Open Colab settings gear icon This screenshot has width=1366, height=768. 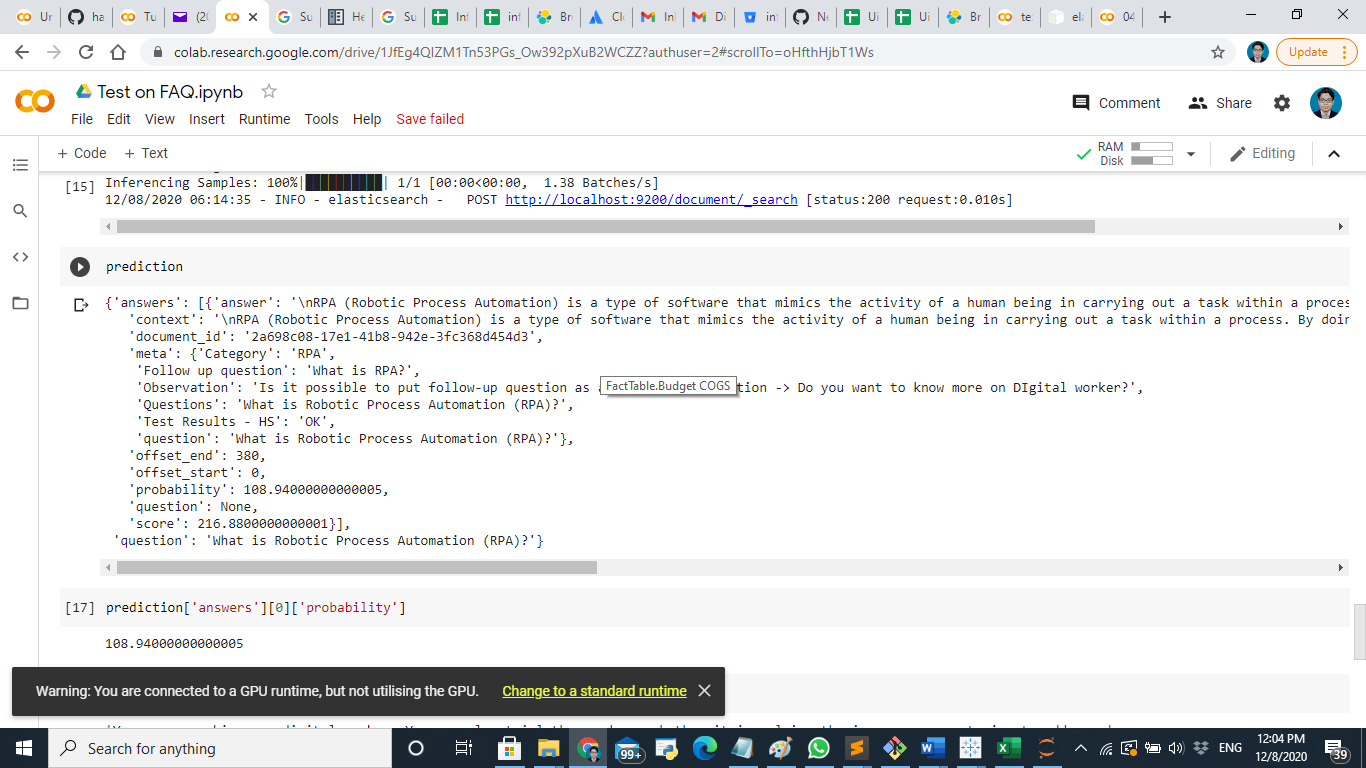(x=1282, y=103)
